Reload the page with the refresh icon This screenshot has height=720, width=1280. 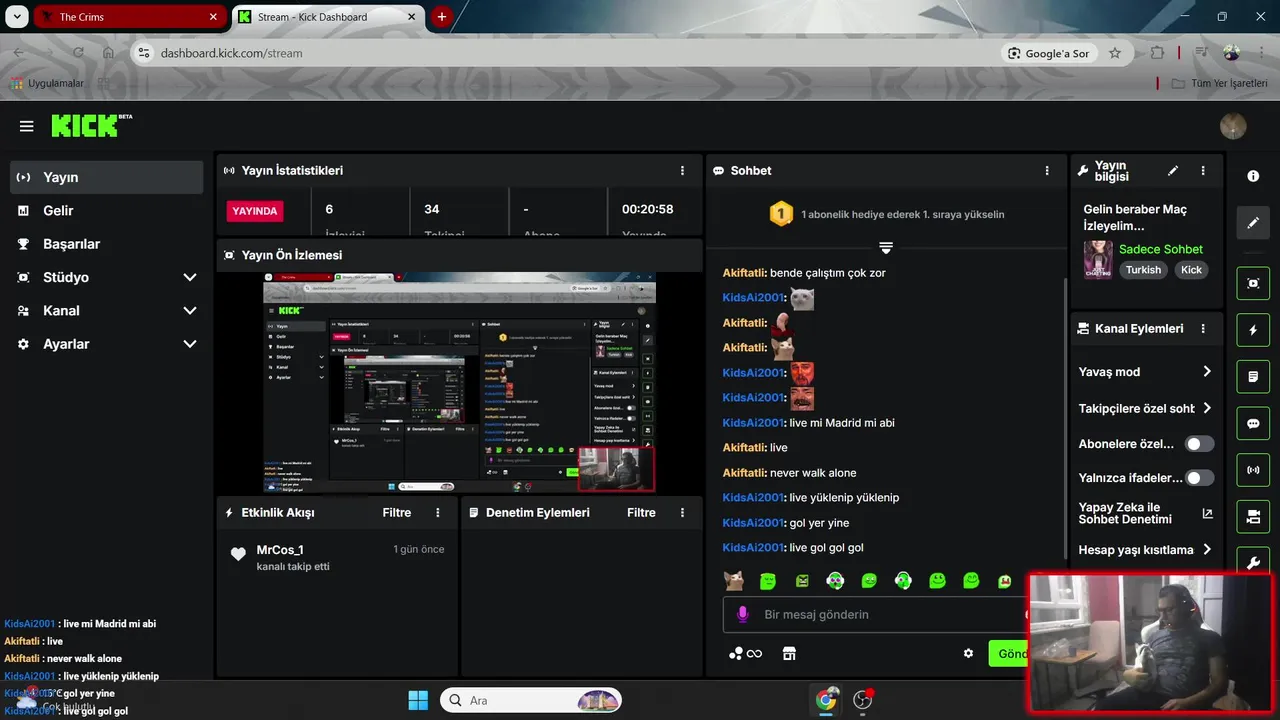(x=78, y=53)
